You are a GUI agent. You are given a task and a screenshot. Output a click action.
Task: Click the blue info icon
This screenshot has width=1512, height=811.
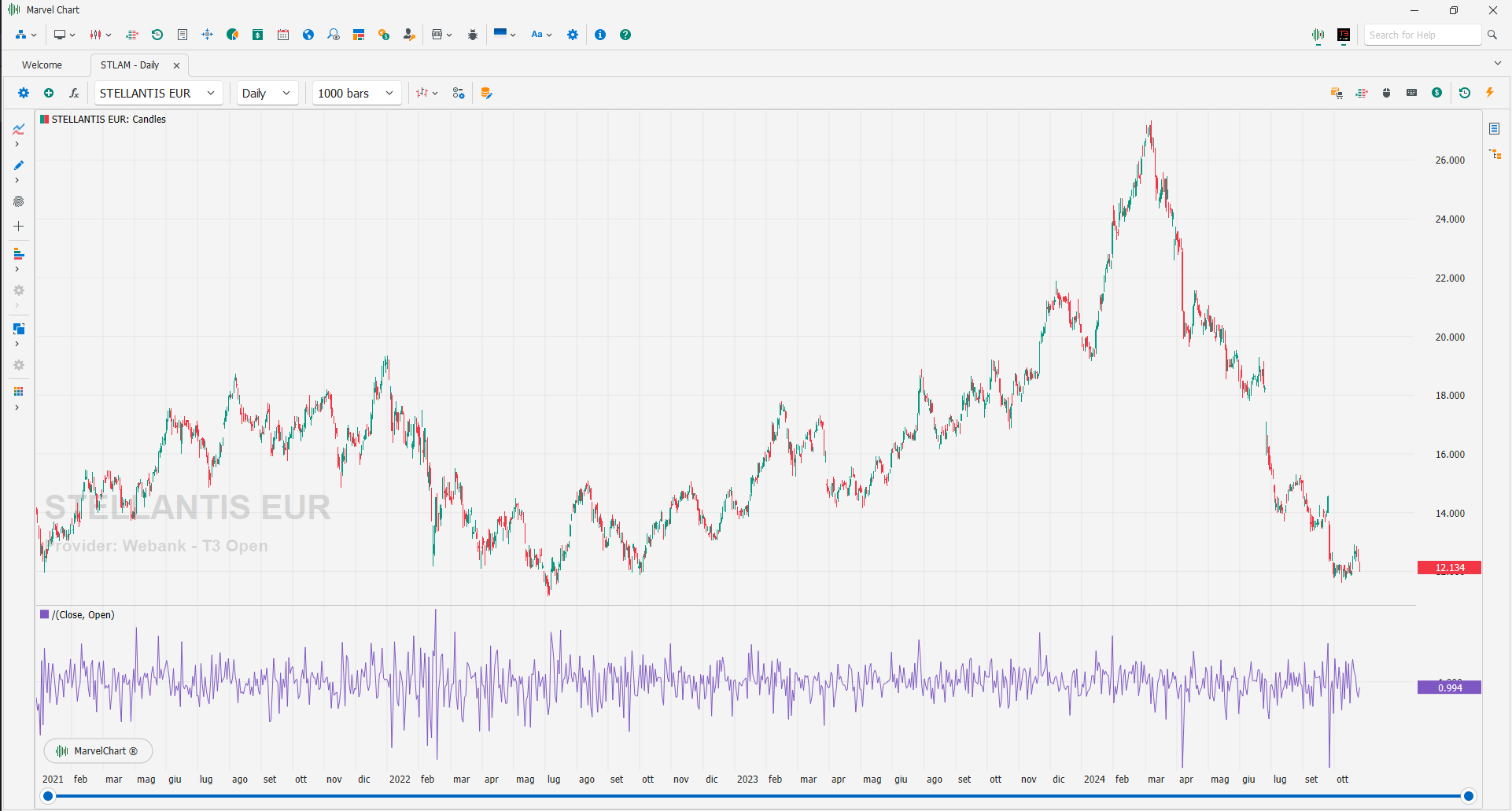(x=600, y=35)
